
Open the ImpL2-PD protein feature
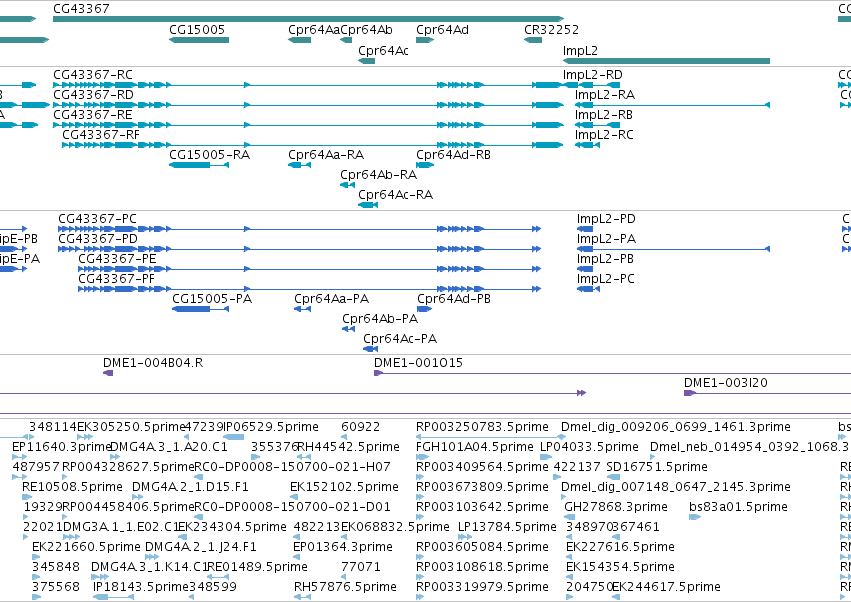(x=585, y=229)
